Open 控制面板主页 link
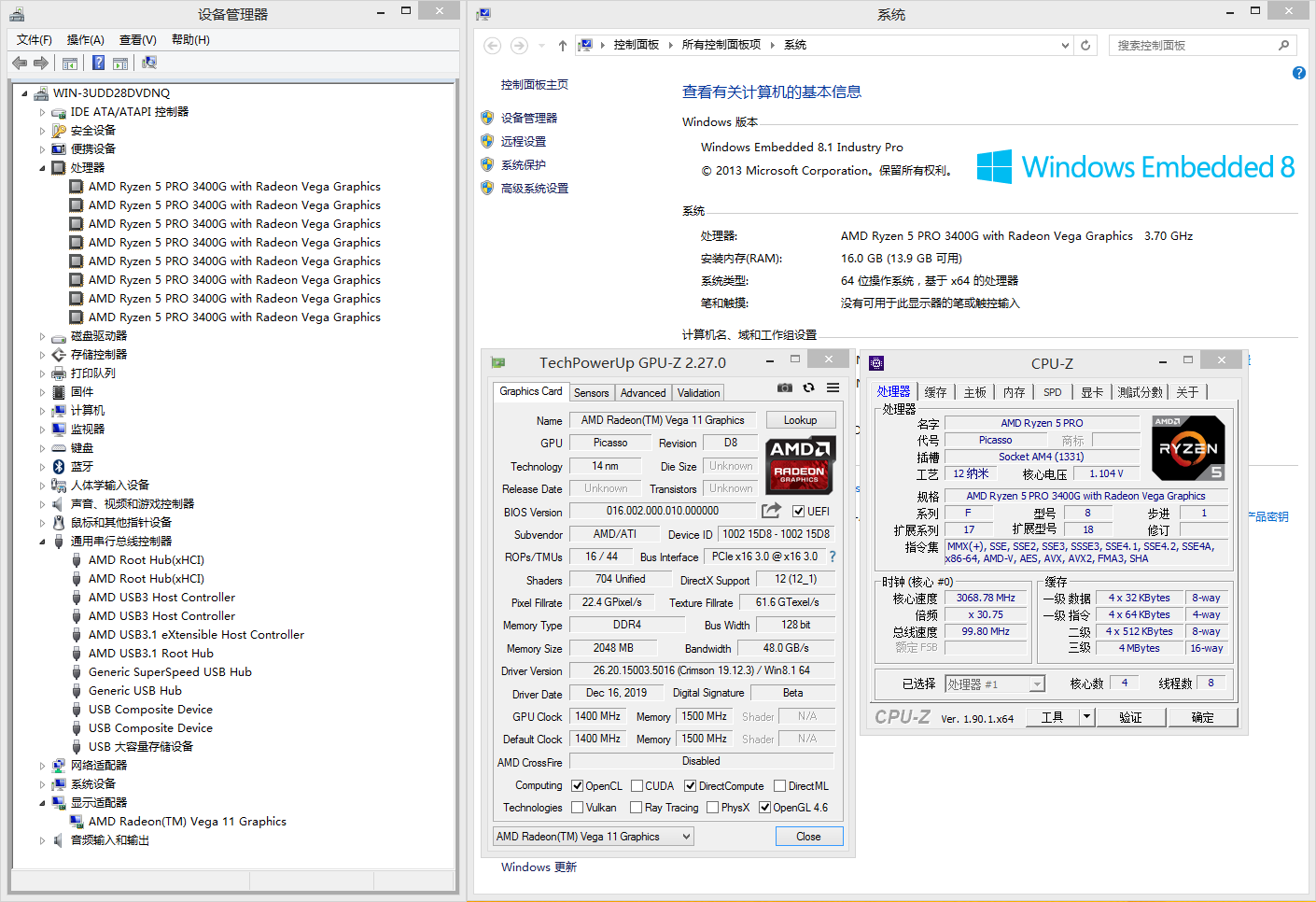 pos(534,85)
